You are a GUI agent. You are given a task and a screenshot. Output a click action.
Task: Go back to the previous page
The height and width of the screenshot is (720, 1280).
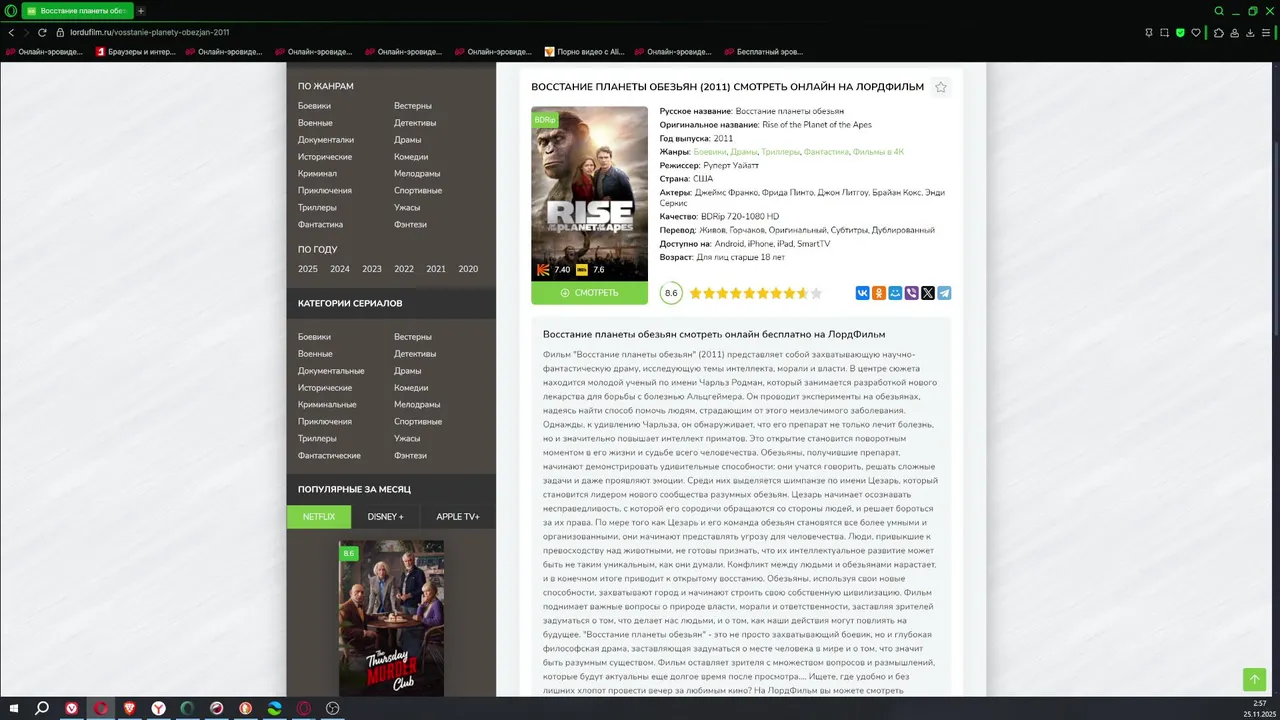12,32
